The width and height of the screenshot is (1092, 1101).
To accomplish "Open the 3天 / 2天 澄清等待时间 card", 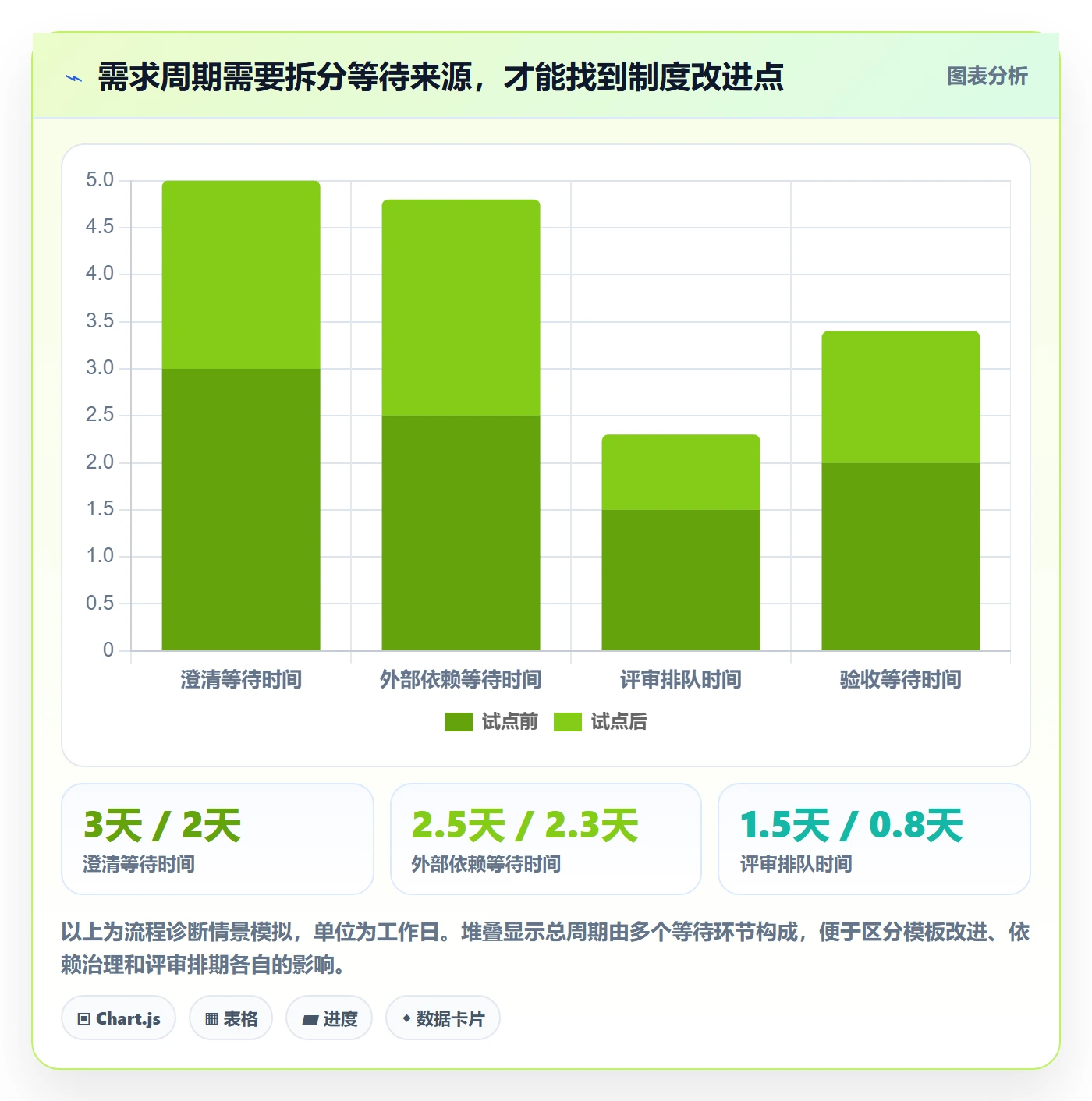I will click(218, 839).
